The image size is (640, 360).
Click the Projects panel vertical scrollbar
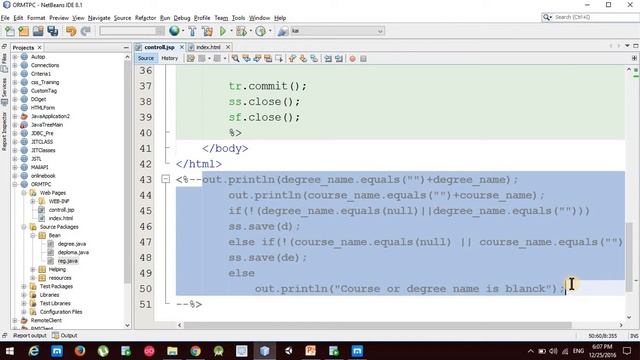click(127, 171)
